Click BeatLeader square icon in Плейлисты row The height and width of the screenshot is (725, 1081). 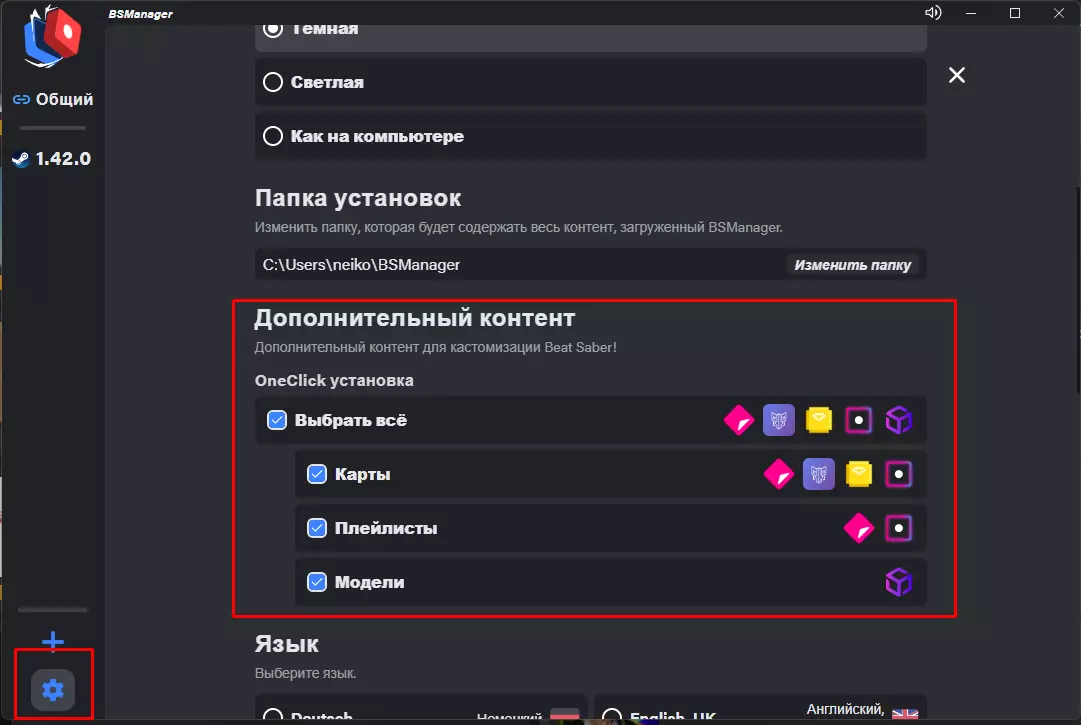point(899,528)
